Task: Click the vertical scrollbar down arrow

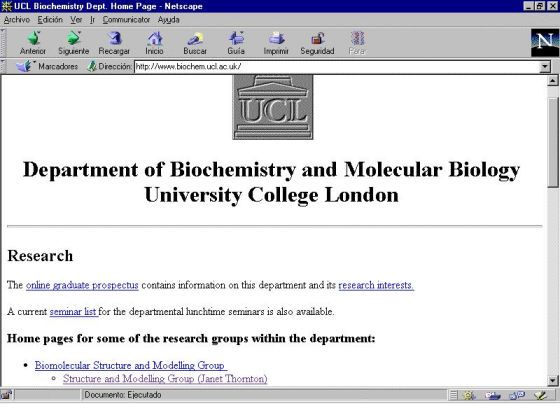Action: tap(552, 381)
